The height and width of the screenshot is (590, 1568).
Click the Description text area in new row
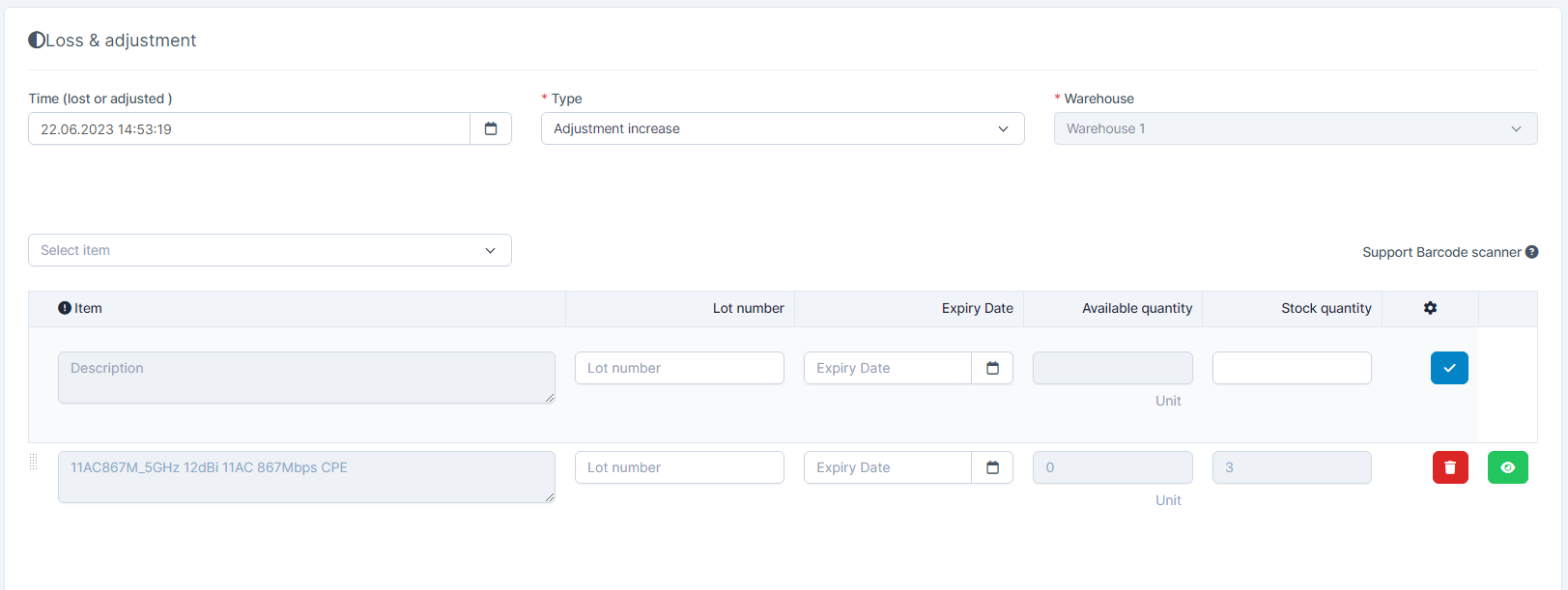[306, 378]
